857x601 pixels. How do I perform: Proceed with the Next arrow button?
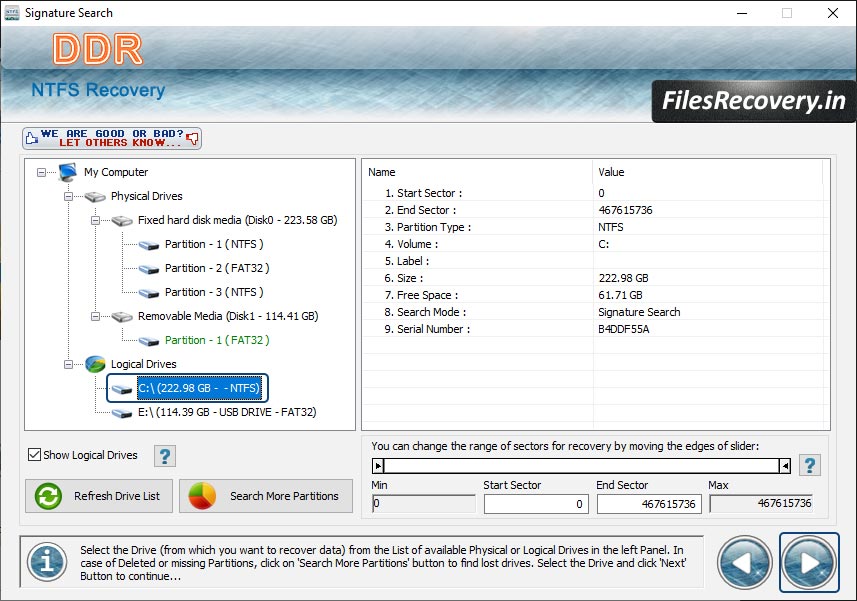coord(809,563)
